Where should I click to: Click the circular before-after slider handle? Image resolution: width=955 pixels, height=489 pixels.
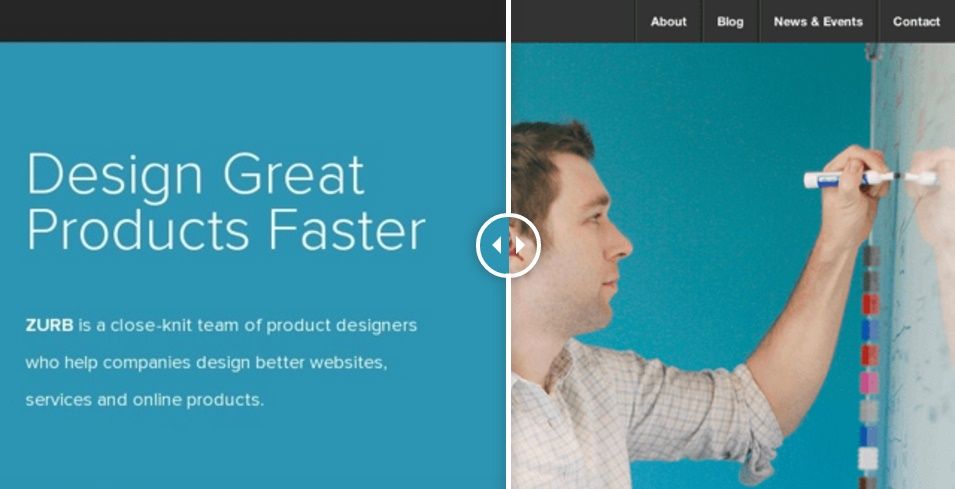[508, 245]
